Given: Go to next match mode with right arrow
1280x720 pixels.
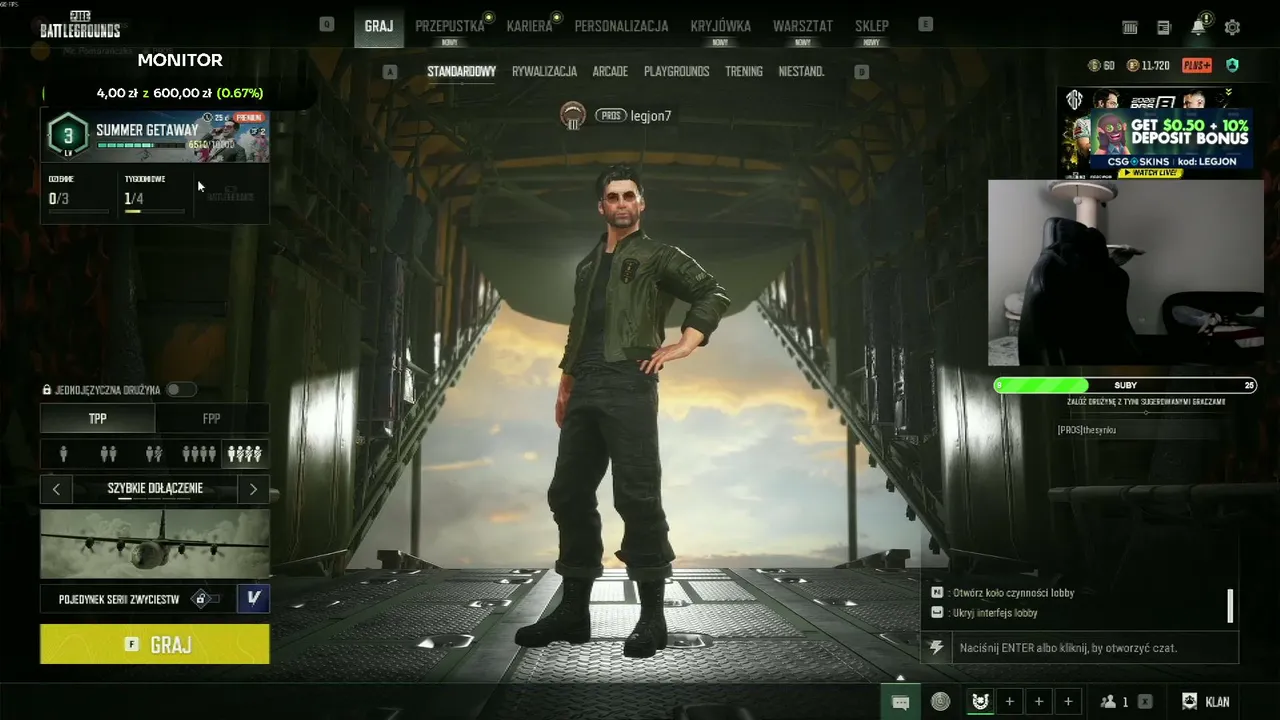Looking at the screenshot, I should (253, 489).
